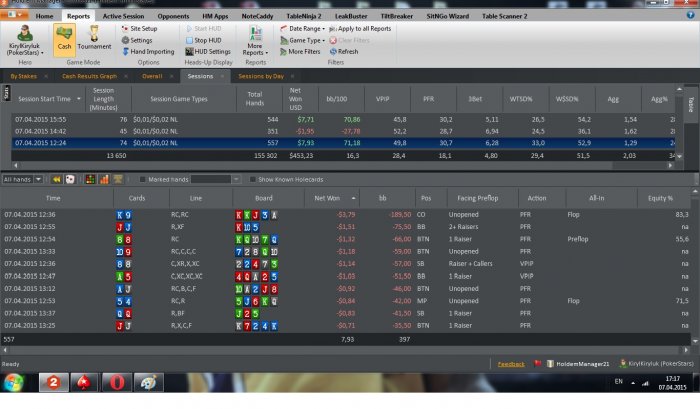Toggle Show Known Holecards checkbox
Image resolution: width=700 pixels, height=409 pixels.
(252, 179)
